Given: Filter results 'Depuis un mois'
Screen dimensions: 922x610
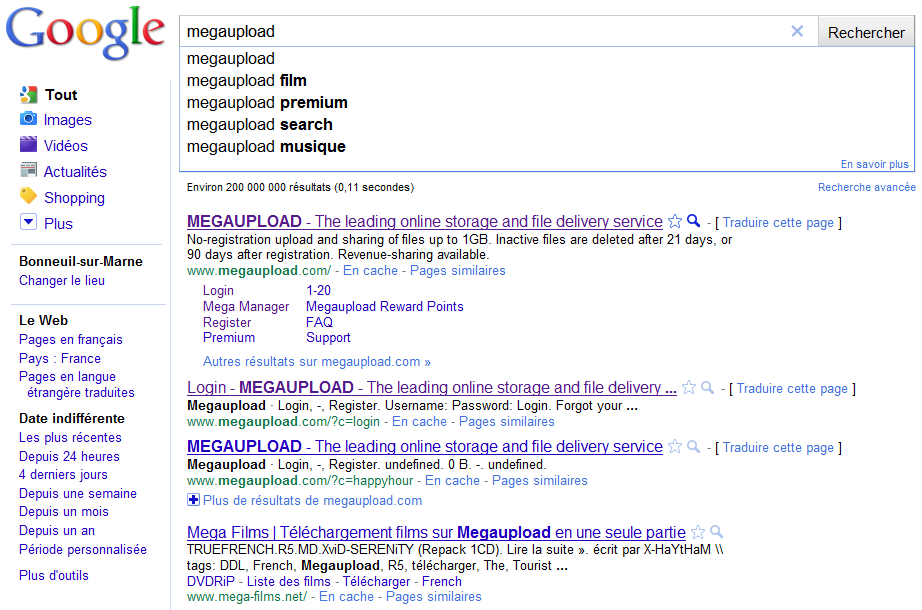Looking at the screenshot, I should pos(64,512).
